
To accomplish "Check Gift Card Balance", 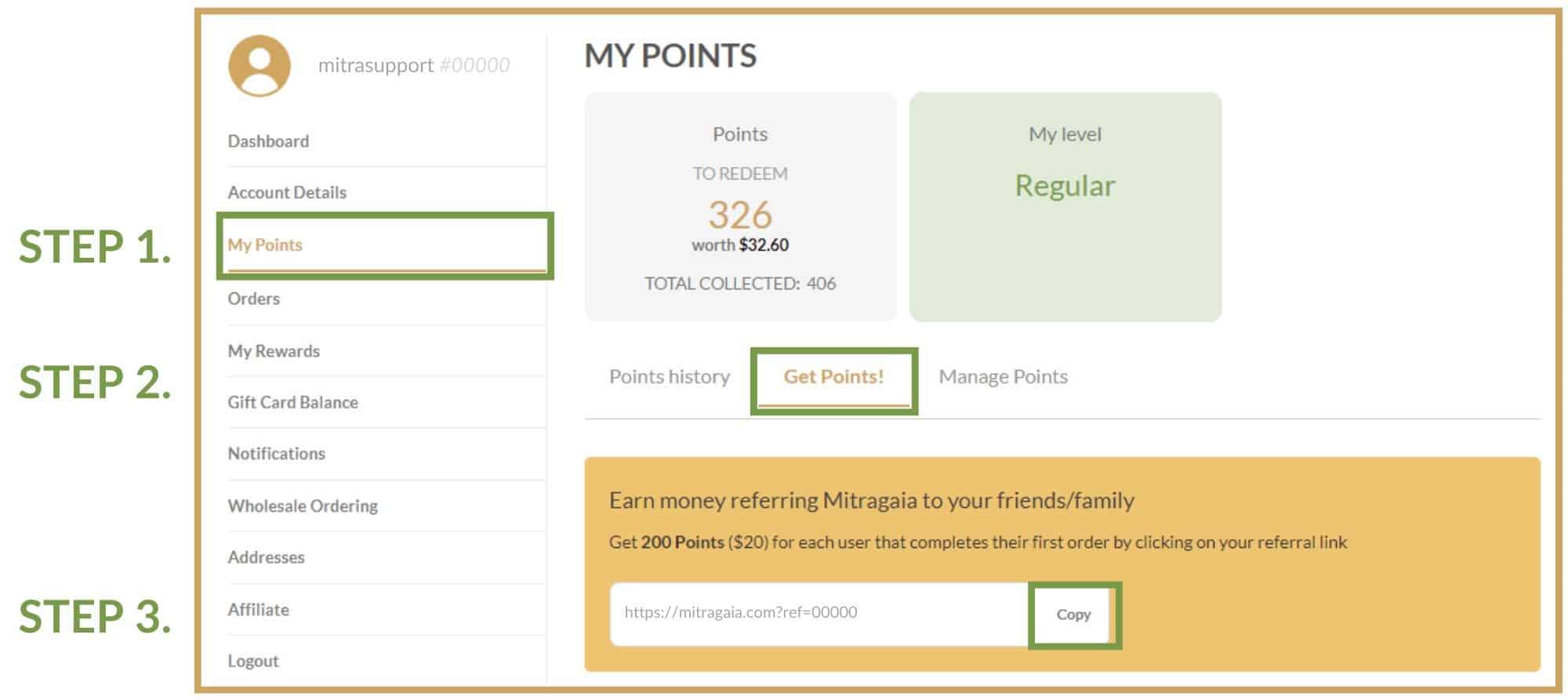I will [292, 402].
